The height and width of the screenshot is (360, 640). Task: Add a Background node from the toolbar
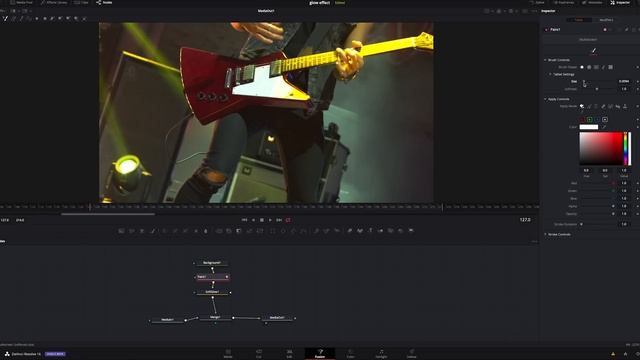[121, 231]
